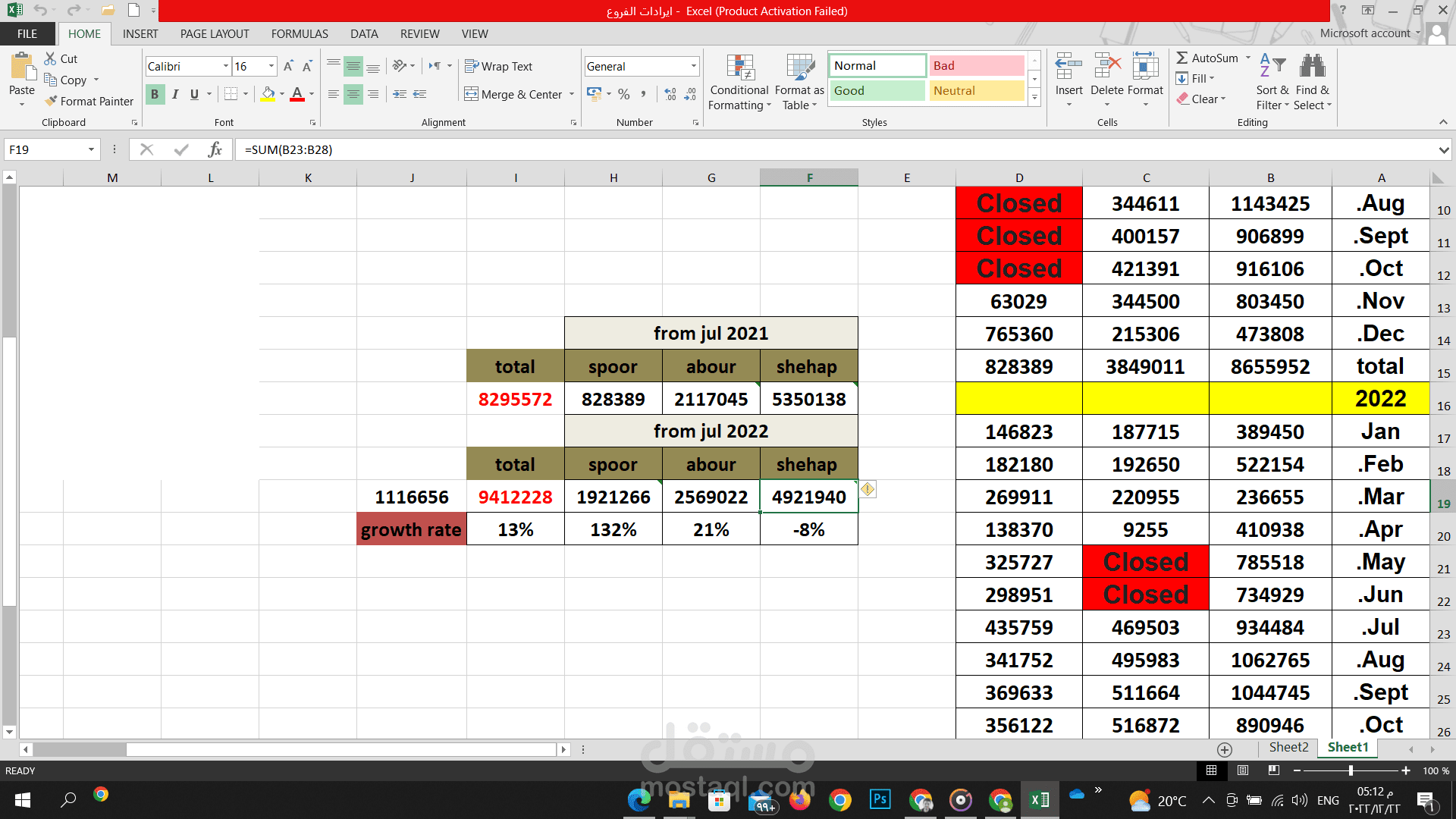The image size is (1456, 819).
Task: Click the Conditional Formatting icon
Action: click(739, 67)
